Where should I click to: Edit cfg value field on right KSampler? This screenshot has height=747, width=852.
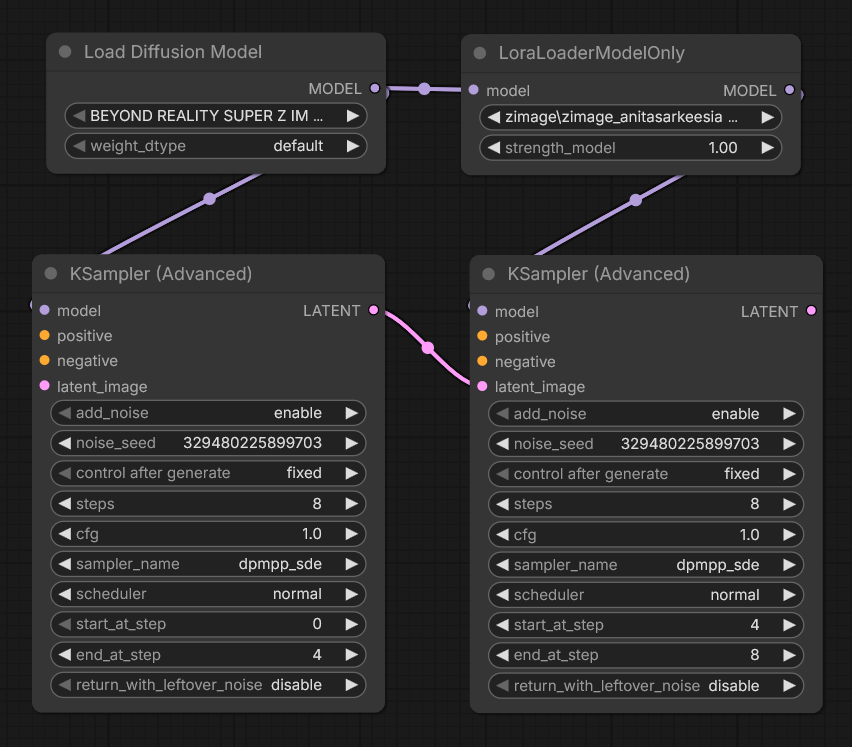[x=646, y=535]
